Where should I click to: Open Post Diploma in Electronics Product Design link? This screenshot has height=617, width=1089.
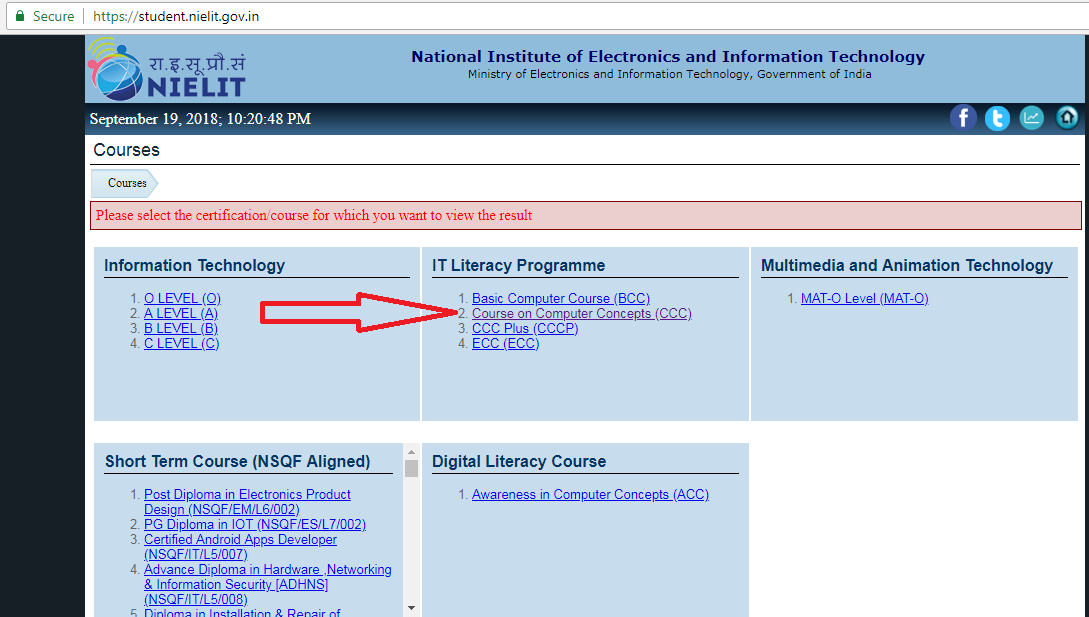(247, 502)
